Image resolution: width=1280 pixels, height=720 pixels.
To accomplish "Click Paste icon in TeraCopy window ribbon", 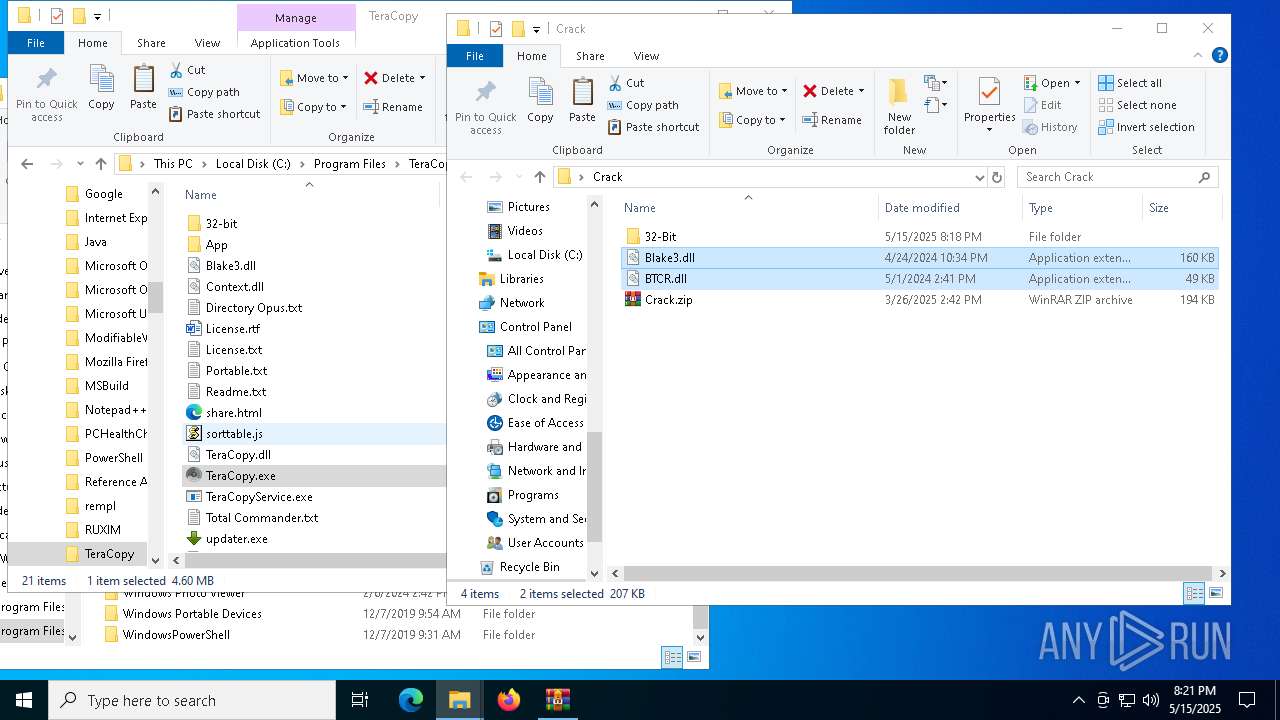I will coord(143,88).
